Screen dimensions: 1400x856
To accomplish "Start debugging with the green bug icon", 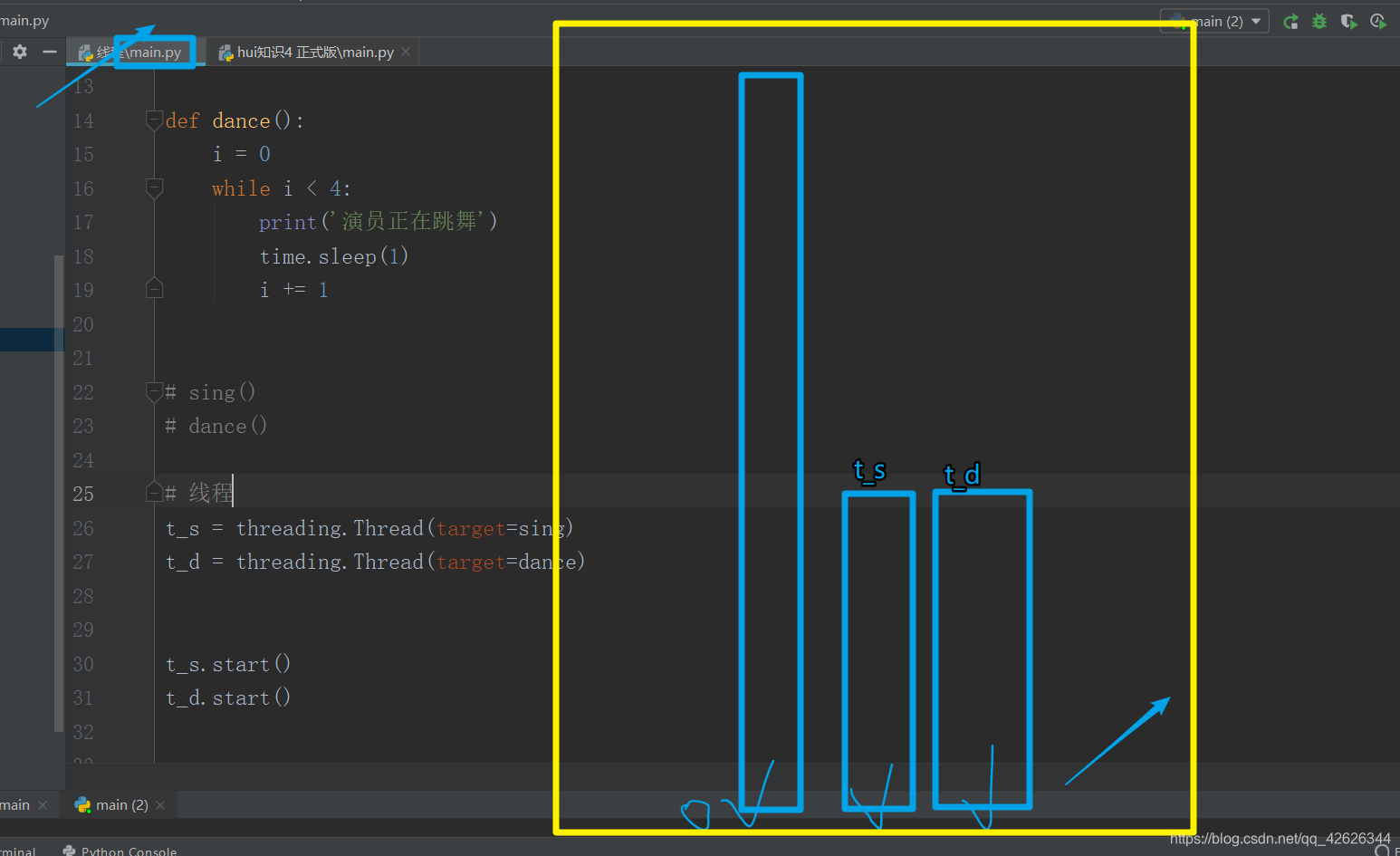I will pos(1319,21).
